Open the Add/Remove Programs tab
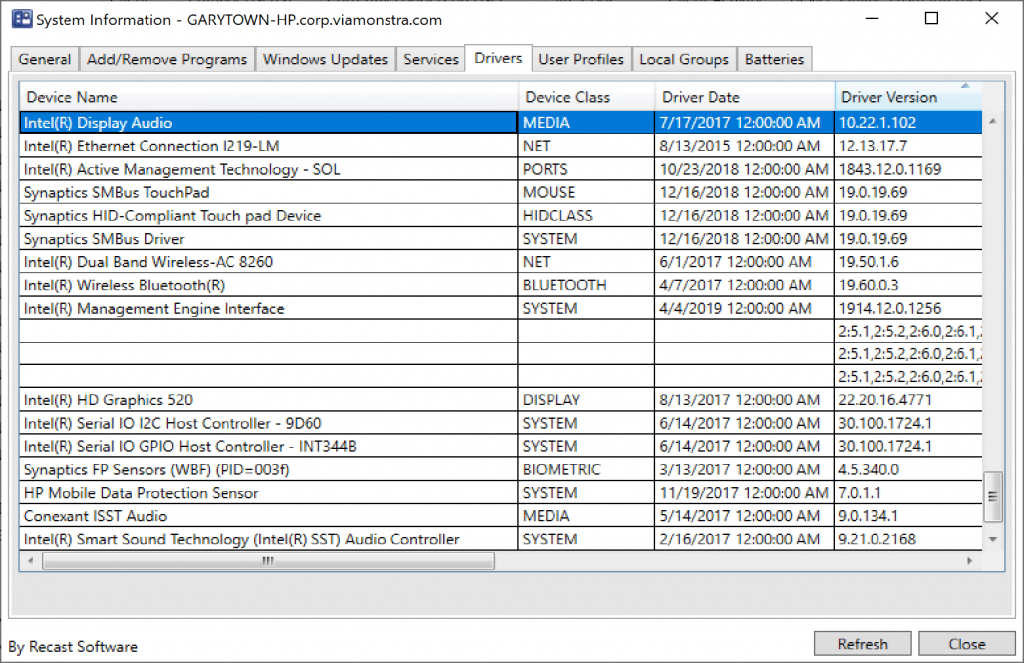1024x663 pixels. point(167,58)
